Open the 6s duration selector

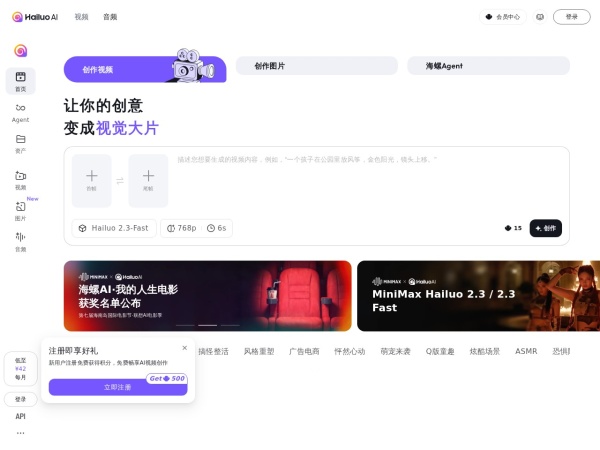(216, 228)
